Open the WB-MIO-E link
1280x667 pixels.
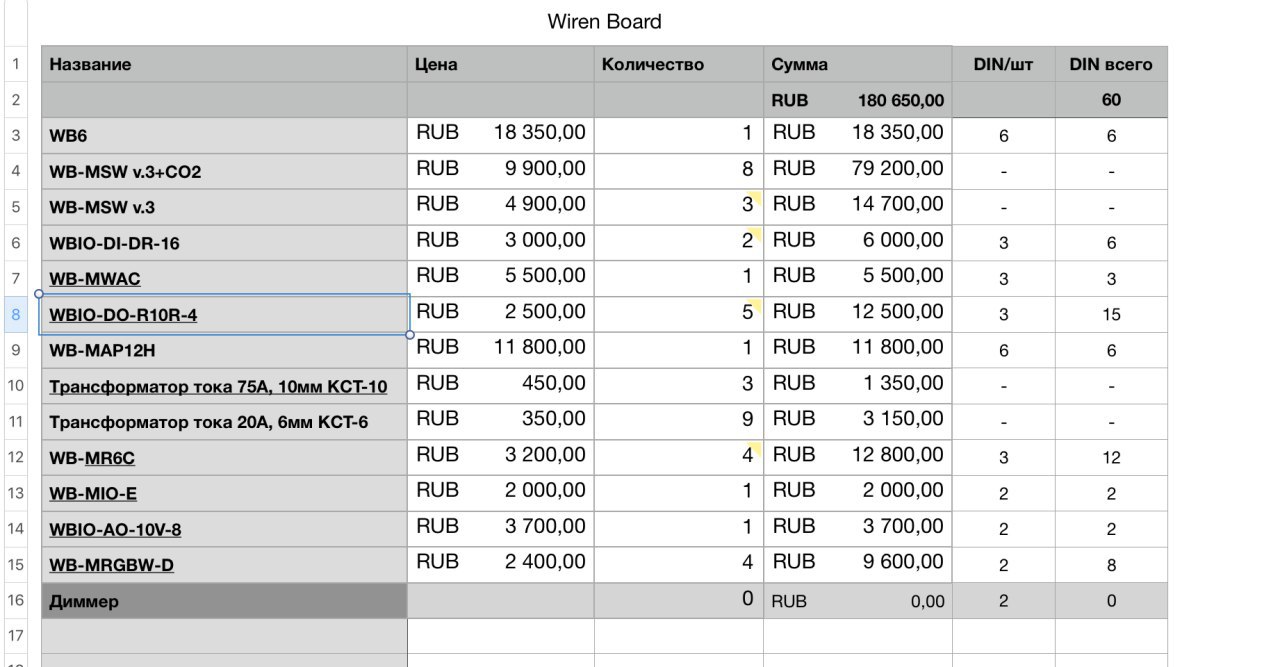pos(93,493)
